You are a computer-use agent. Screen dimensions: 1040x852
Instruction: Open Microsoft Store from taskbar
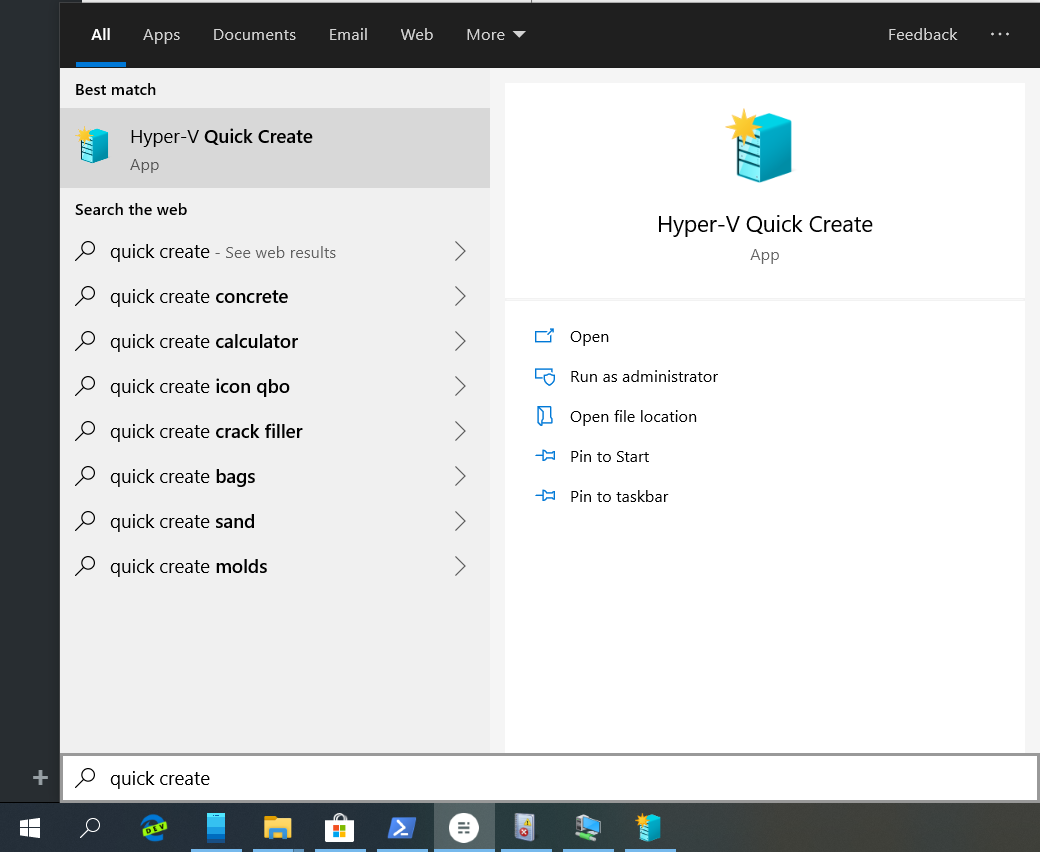click(x=339, y=827)
